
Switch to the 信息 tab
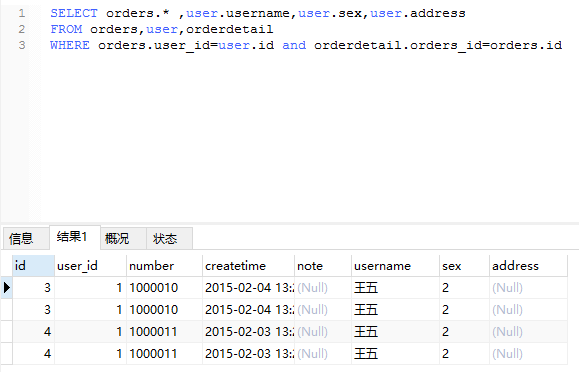pos(26,239)
